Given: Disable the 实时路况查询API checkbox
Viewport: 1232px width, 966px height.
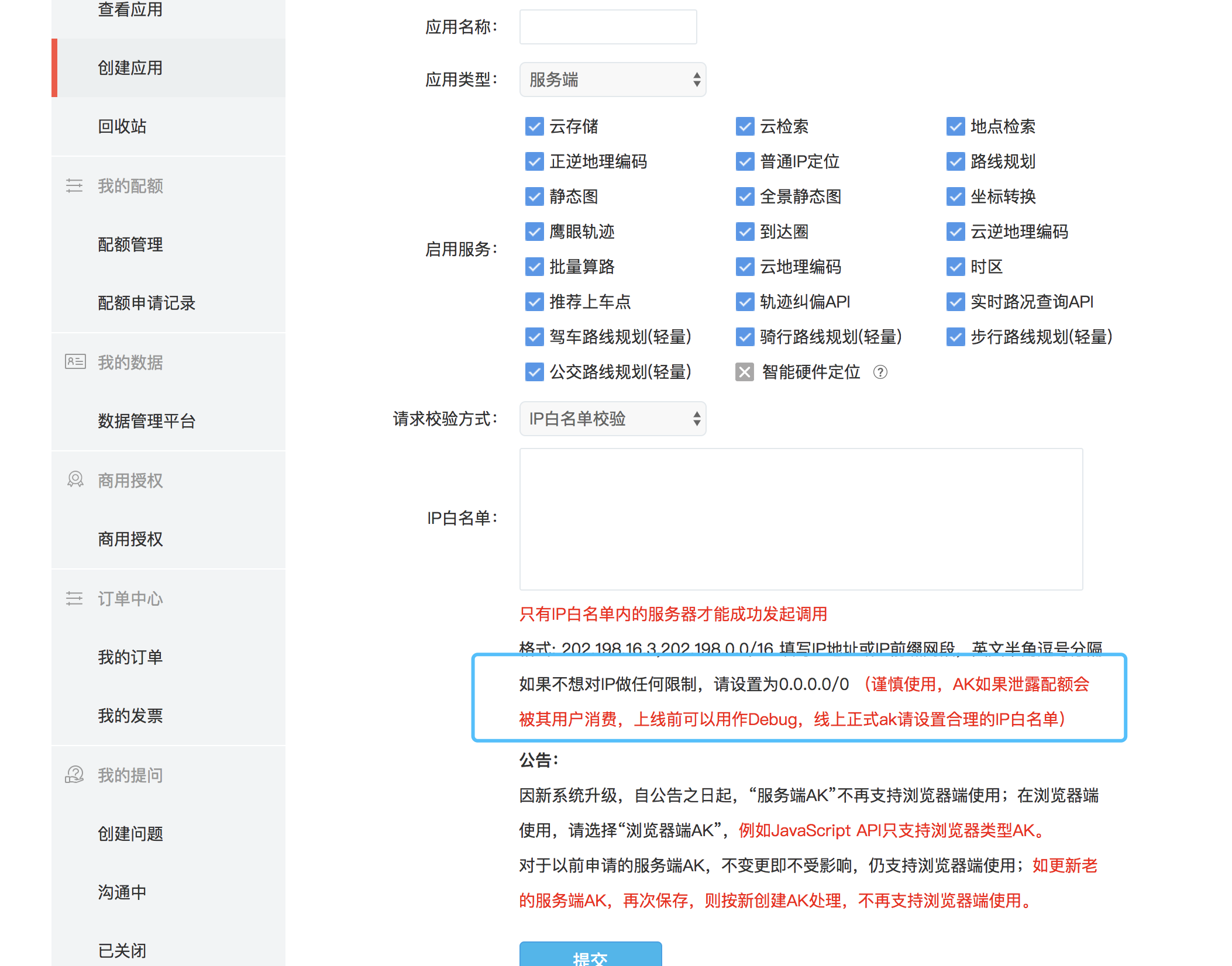Looking at the screenshot, I should [x=955, y=302].
